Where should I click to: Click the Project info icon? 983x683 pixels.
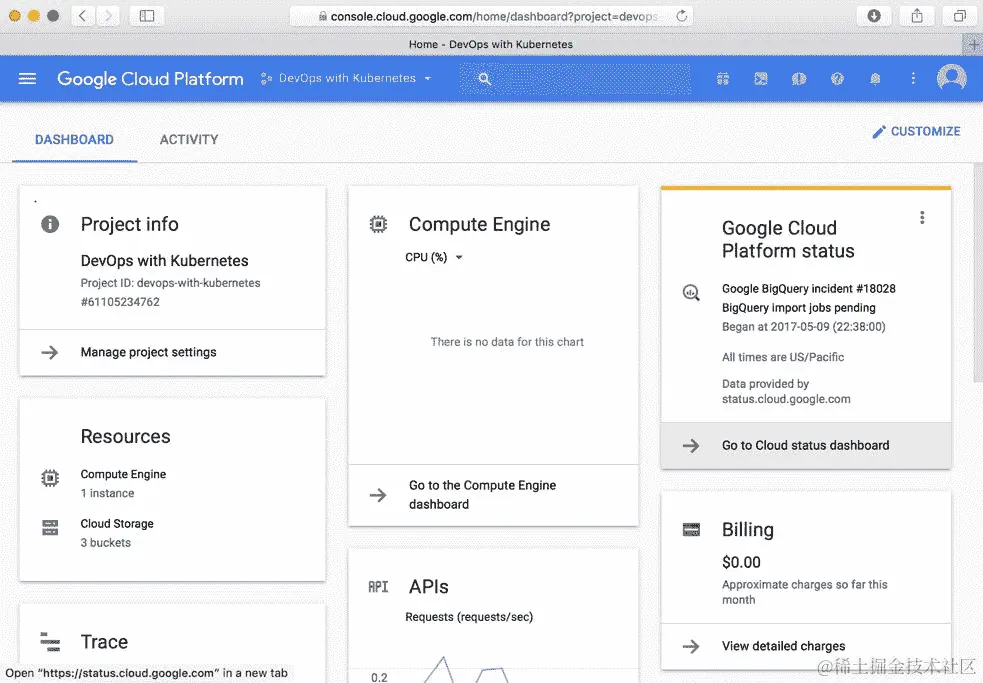[50, 224]
